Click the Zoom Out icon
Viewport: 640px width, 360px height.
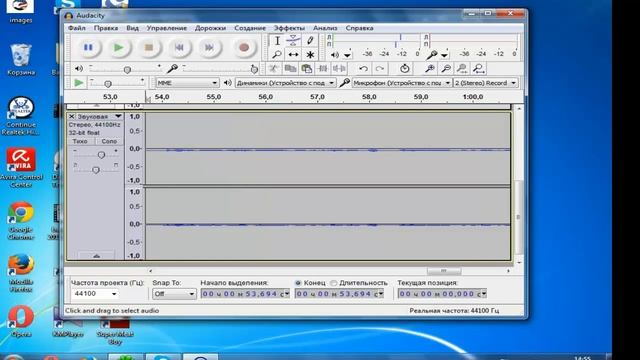(446, 69)
